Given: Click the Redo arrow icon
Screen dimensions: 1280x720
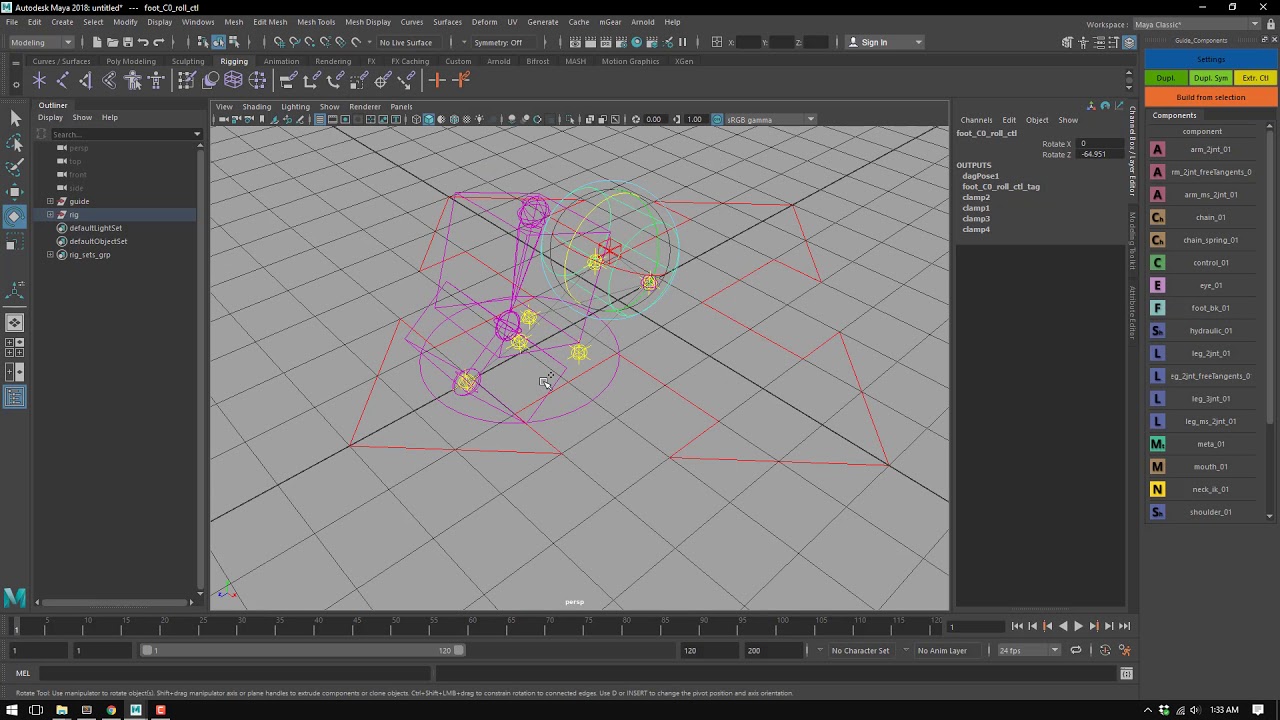Looking at the screenshot, I should pyautogui.click(x=158, y=42).
